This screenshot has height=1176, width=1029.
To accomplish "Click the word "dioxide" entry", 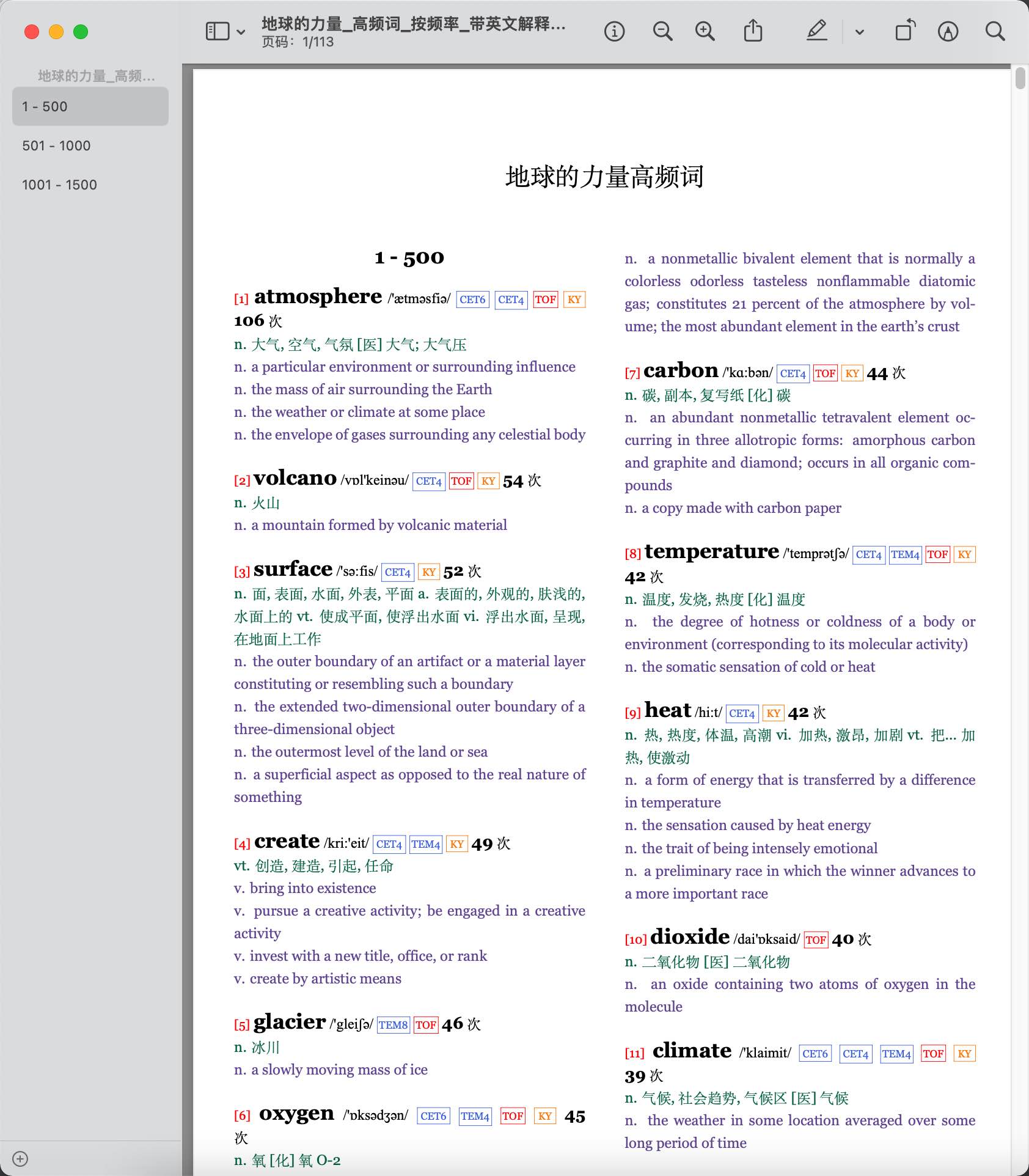I will [690, 936].
